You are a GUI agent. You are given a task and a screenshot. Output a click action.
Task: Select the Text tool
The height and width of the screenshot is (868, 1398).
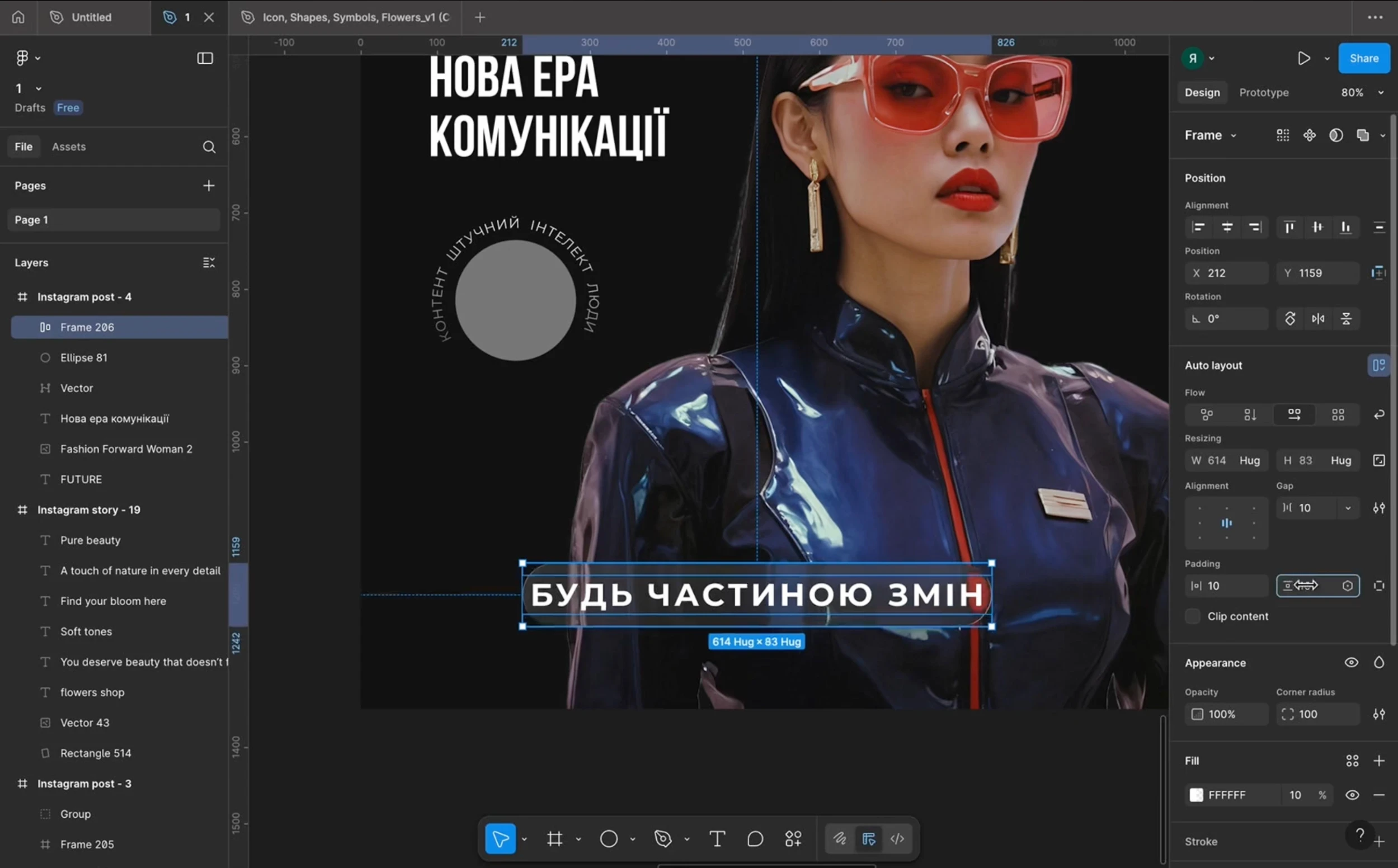tap(717, 839)
